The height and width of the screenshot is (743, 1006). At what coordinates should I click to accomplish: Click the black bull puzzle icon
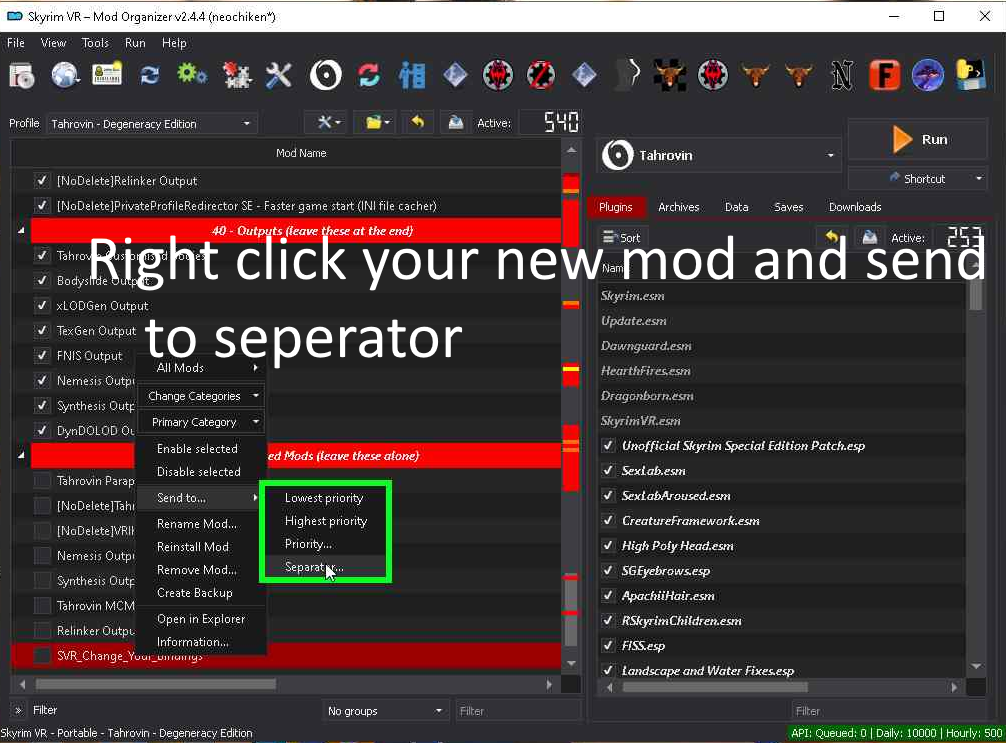point(669,75)
